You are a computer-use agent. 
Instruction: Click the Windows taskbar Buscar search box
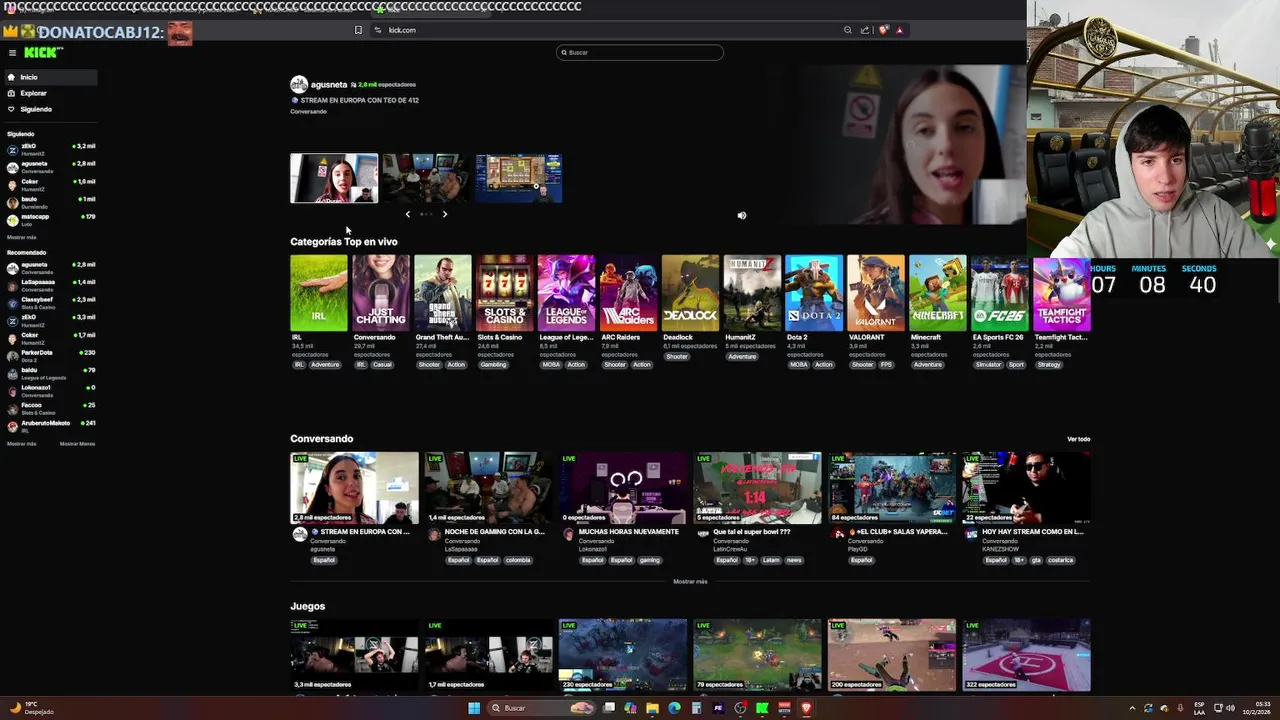click(542, 708)
